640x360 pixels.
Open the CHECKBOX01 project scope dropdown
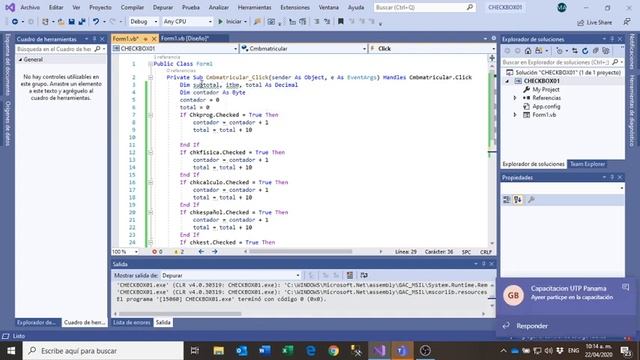(175, 49)
